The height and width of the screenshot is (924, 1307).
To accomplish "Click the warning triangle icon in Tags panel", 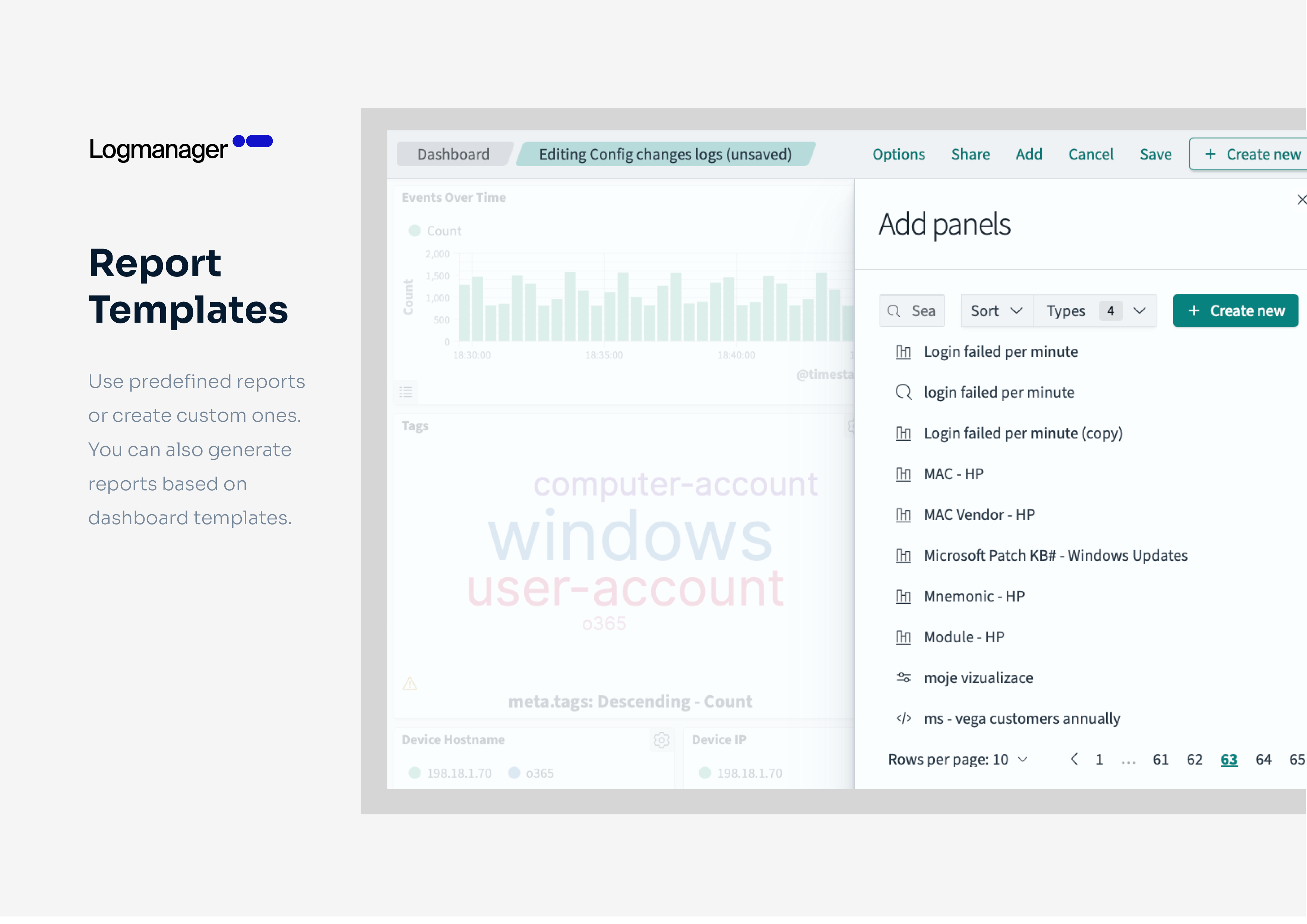I will coord(410,683).
